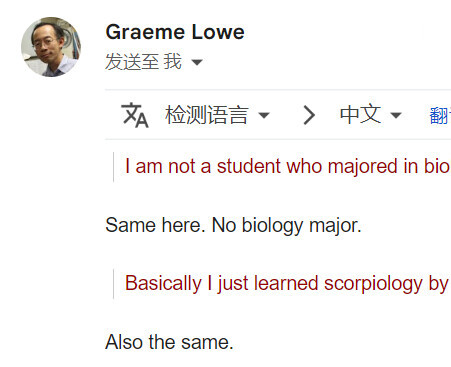The width and height of the screenshot is (451, 367).
Task: Click the 发送至 我 recipient text
Action: pyautogui.click(x=144, y=62)
